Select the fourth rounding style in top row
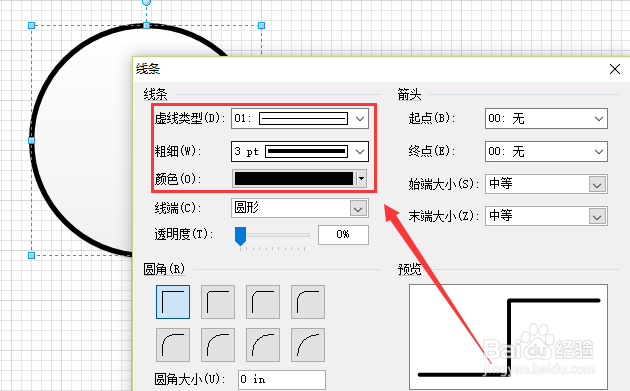 pos(308,302)
